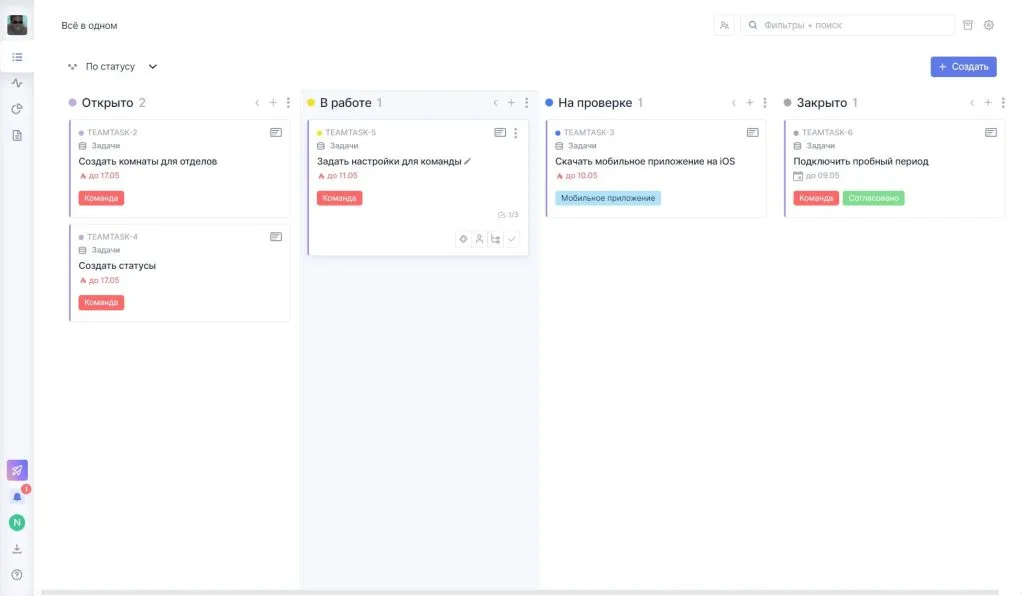Click the download icon in sidebar
This screenshot has height=596, width=1024.
(x=17, y=548)
